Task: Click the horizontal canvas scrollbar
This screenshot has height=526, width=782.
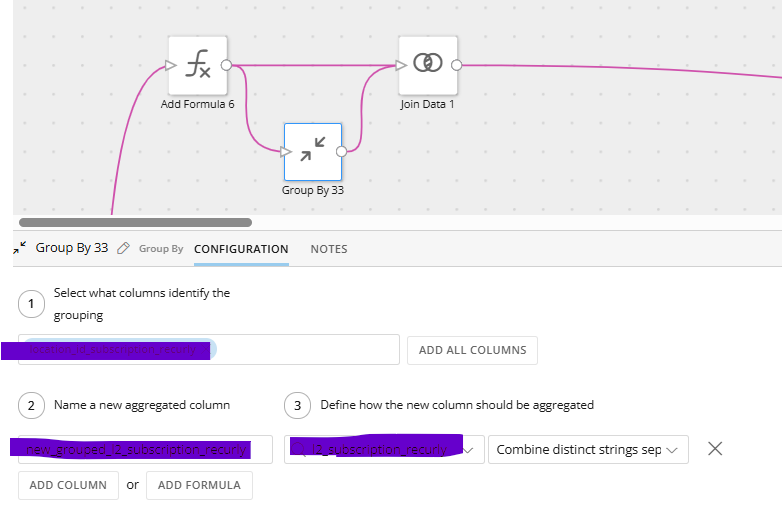Action: pos(135,222)
